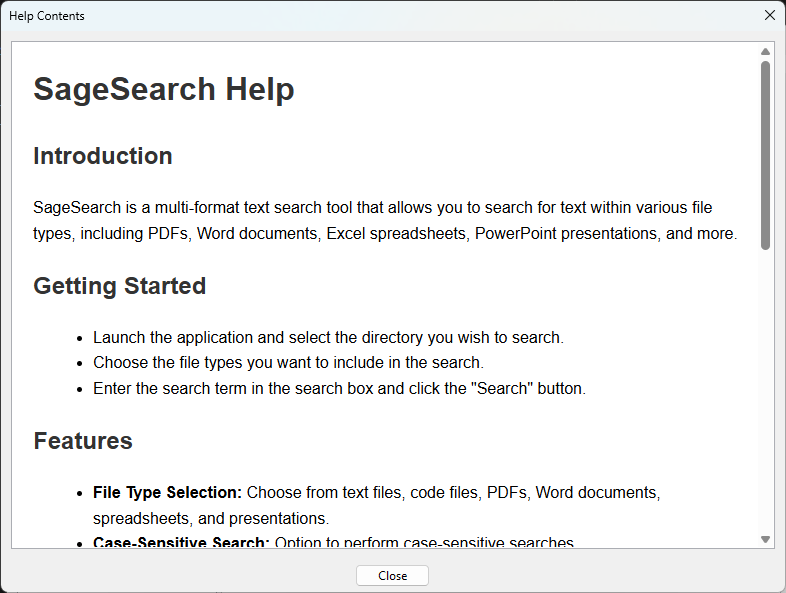Image resolution: width=786 pixels, height=593 pixels.
Task: Click the scrollbar down arrow
Action: tap(765, 540)
